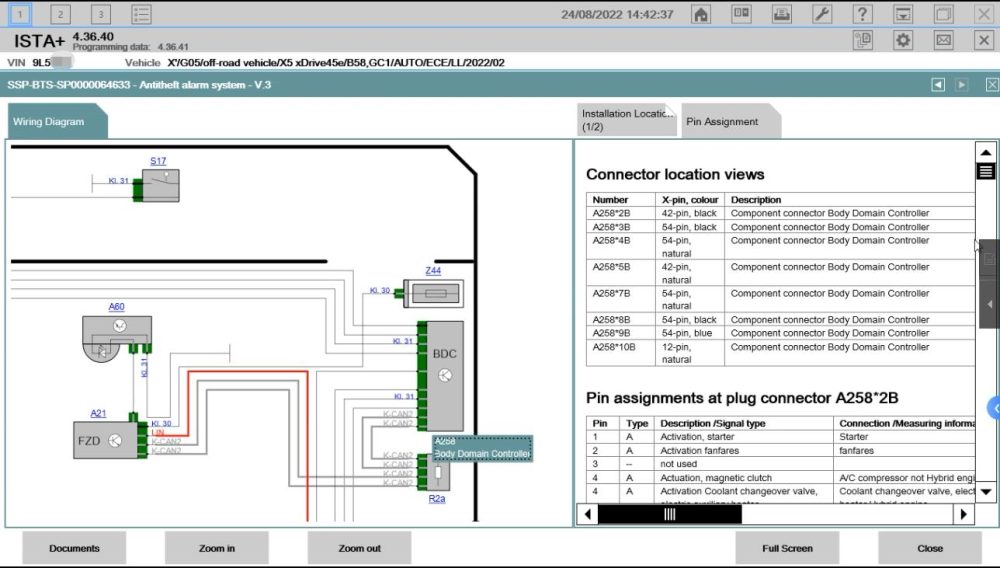The height and width of the screenshot is (568, 1000).
Task: Click the print icon in the top bar
Action: 781,14
